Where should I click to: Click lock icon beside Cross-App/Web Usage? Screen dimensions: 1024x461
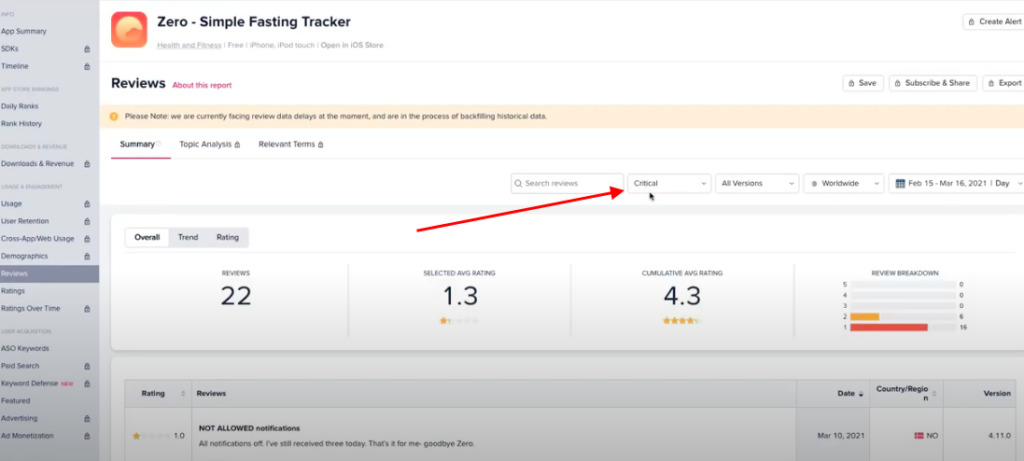[87, 239]
